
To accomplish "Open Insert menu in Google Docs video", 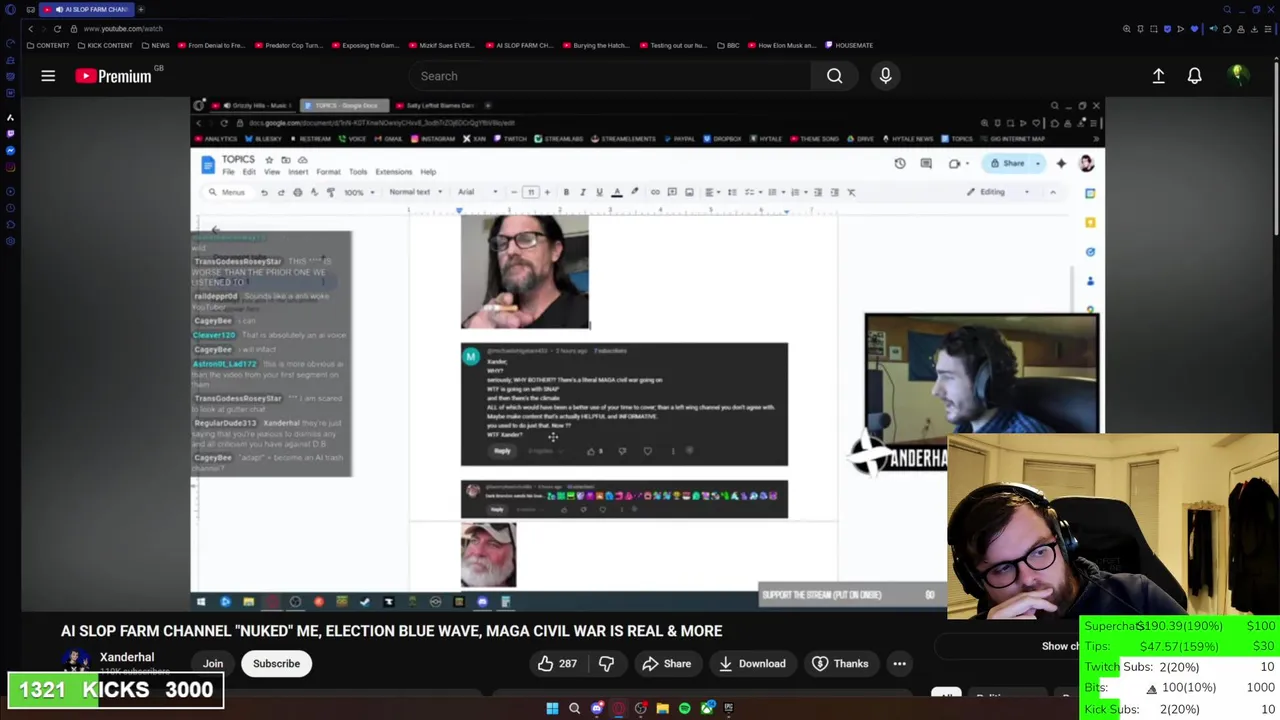I will [x=298, y=172].
